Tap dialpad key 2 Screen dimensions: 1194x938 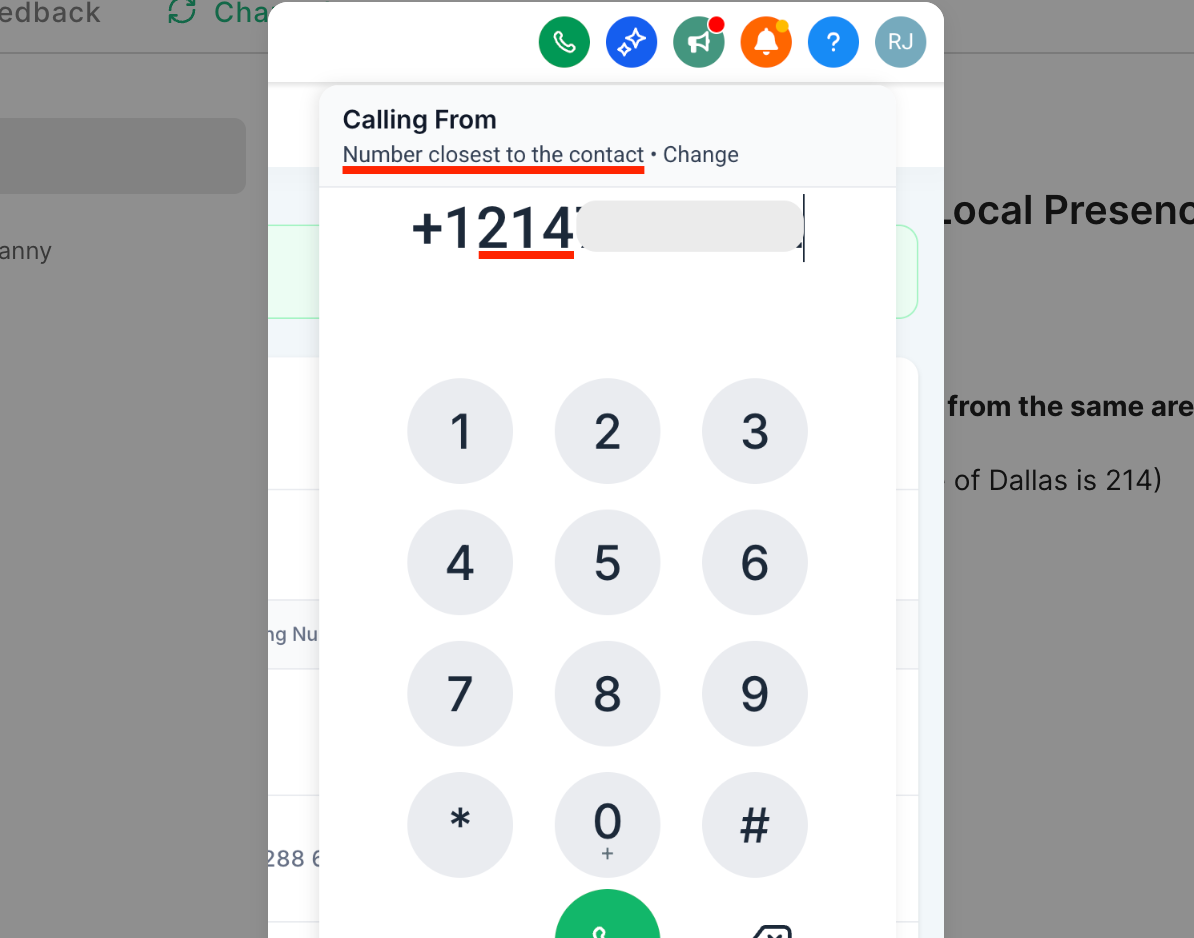tap(608, 431)
